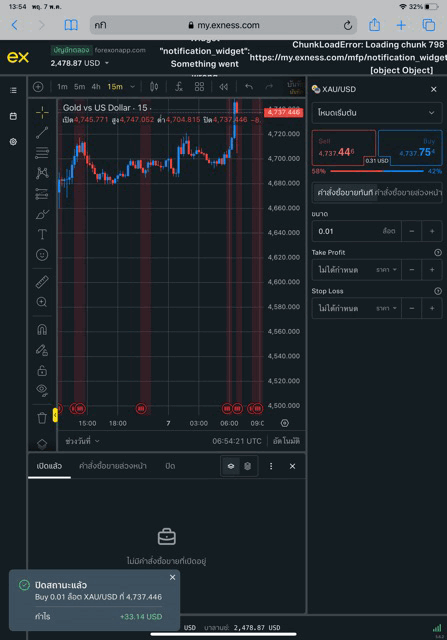Open the pending orders tab
This screenshot has height=640, width=447.
coord(113,466)
